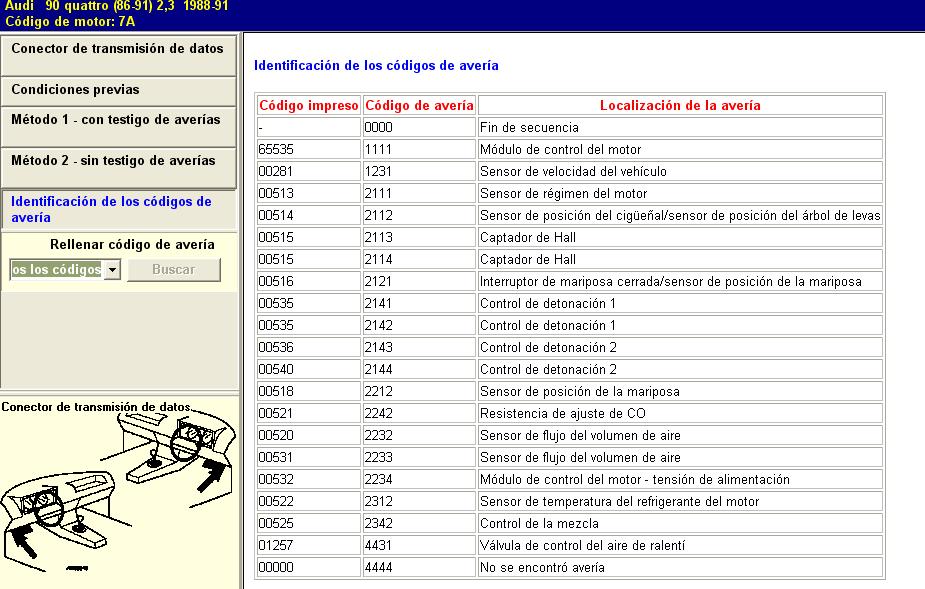Select fault code 2113

pyautogui.click(x=419, y=237)
